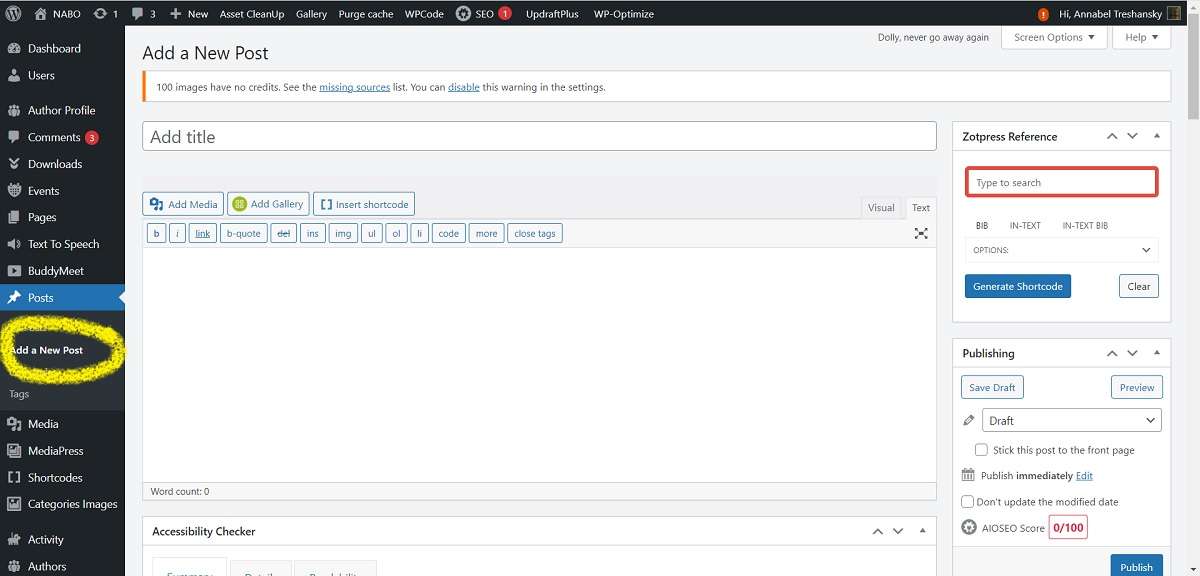This screenshot has height=576, width=1200.
Task: Open the Draft status dropdown
Action: click(1071, 421)
